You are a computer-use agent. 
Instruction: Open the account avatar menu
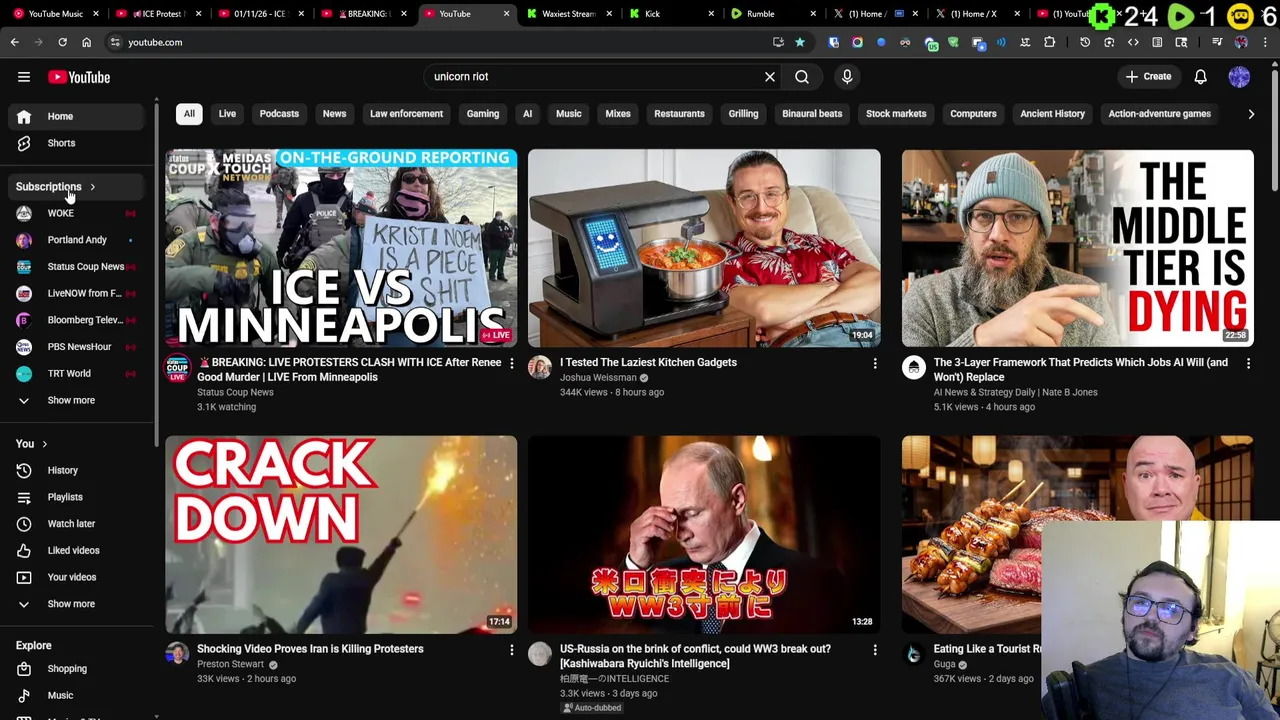tap(1239, 76)
